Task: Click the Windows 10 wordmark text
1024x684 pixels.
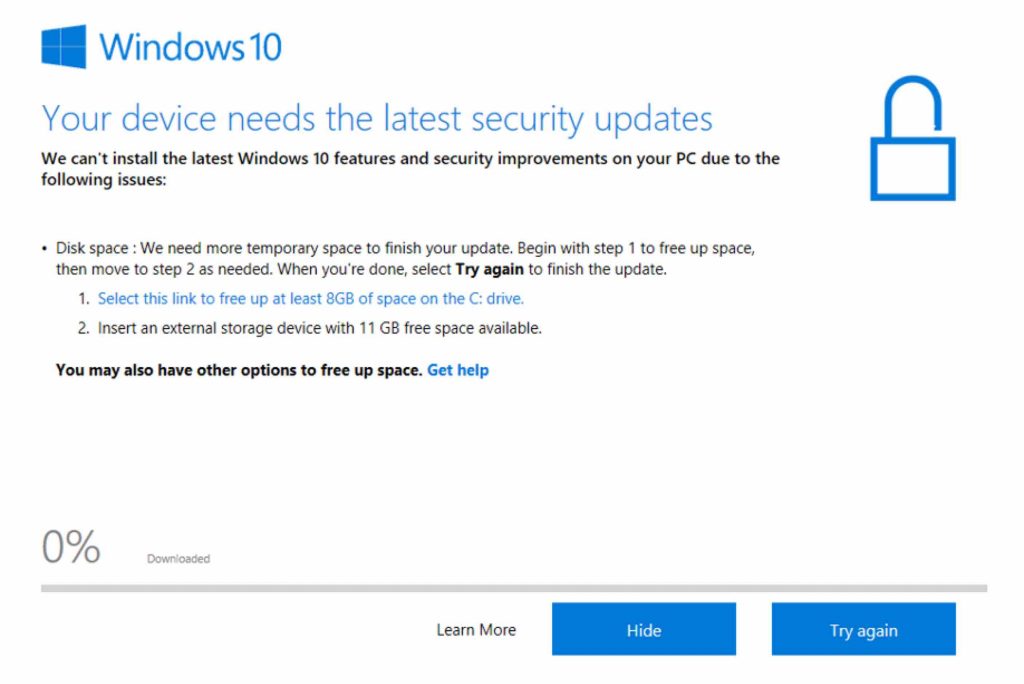Action: tap(190, 46)
